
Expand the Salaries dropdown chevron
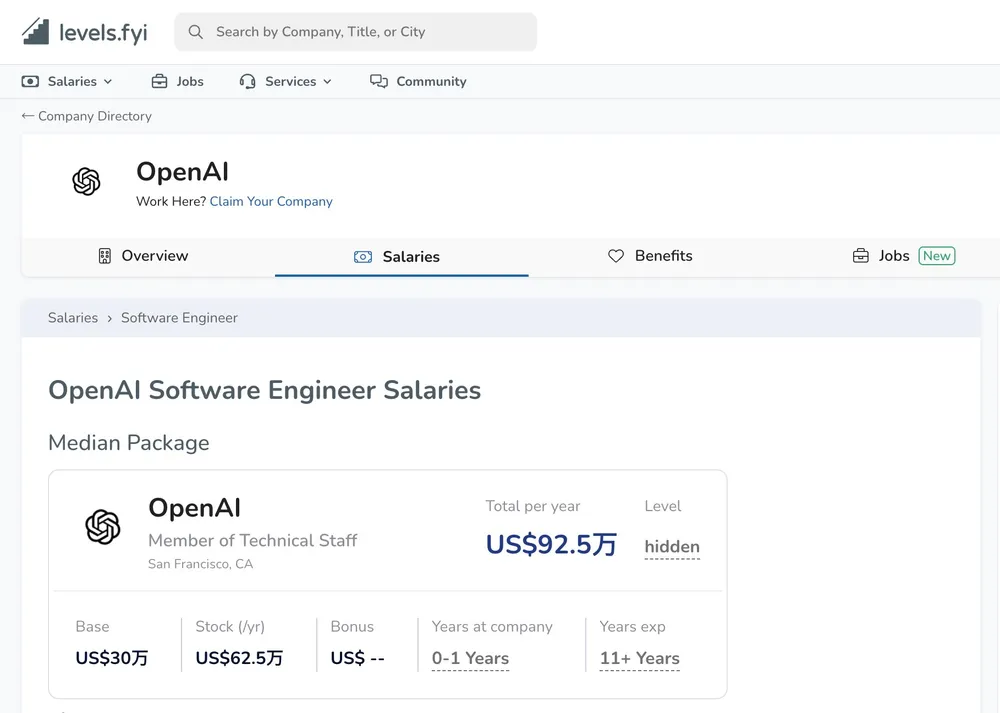click(x=108, y=82)
